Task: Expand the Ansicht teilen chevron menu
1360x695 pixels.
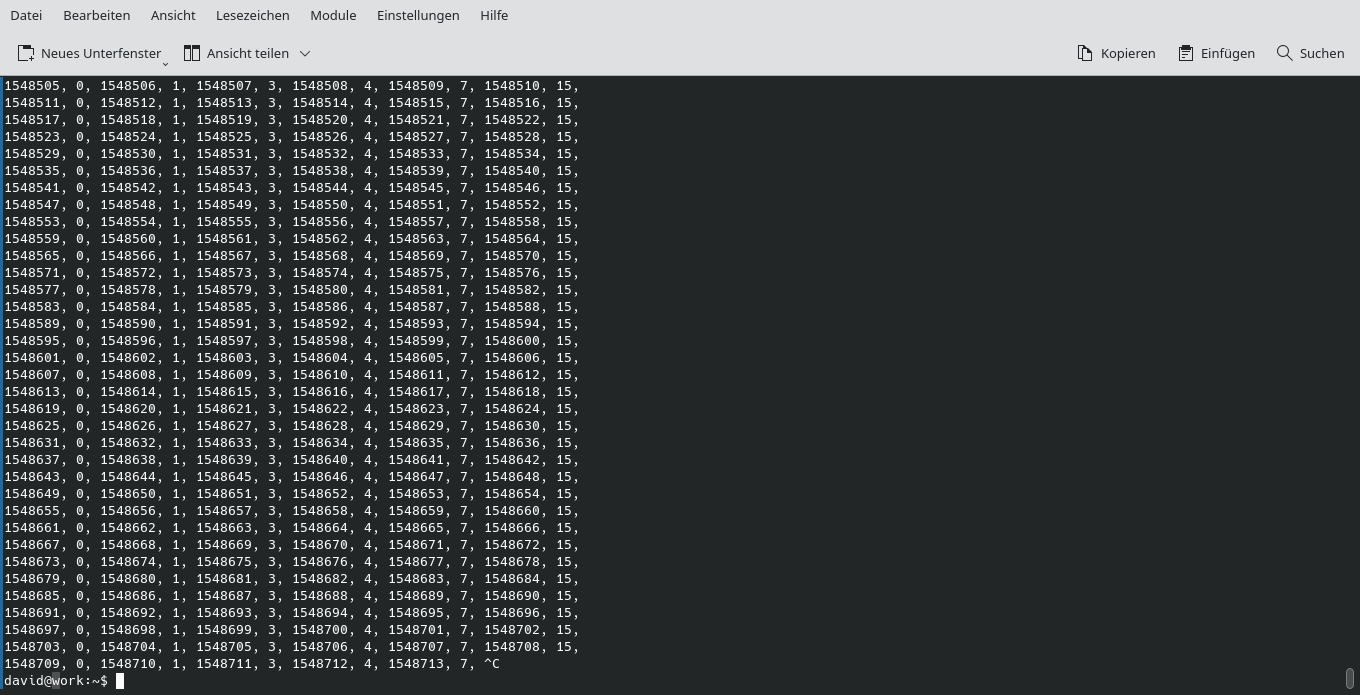Action: pos(304,54)
